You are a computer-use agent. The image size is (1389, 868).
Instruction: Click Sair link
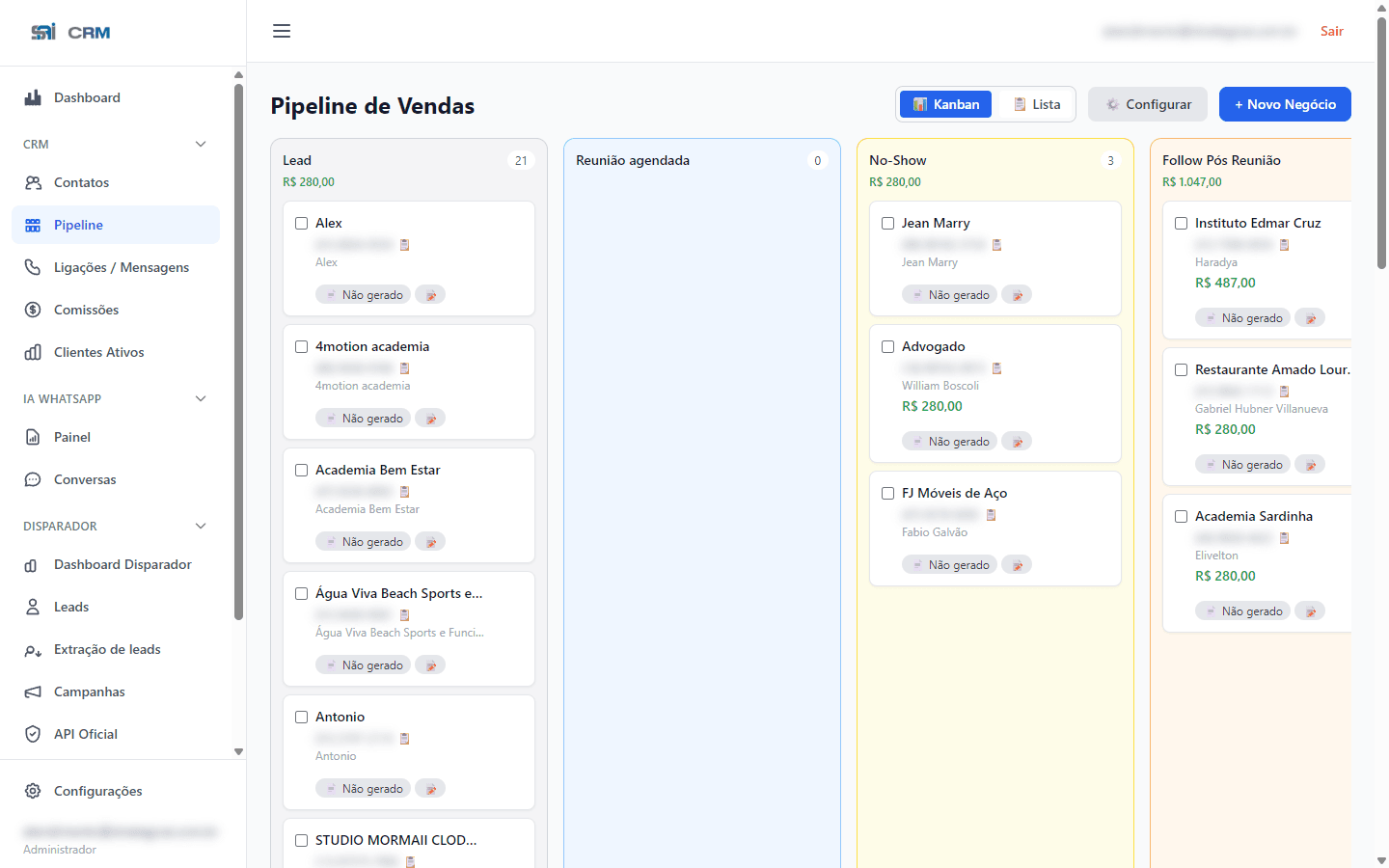click(1332, 31)
